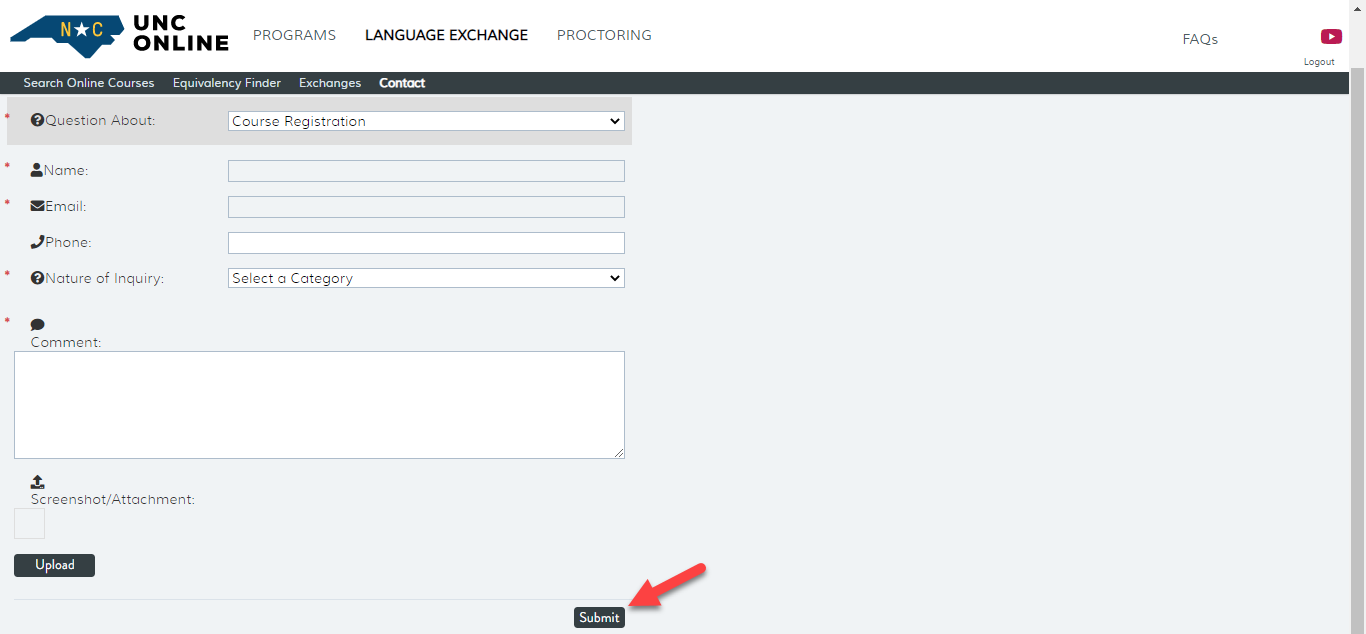Expand the Select a Category dropdown
Screen dimensions: 1366x634
tap(426, 278)
